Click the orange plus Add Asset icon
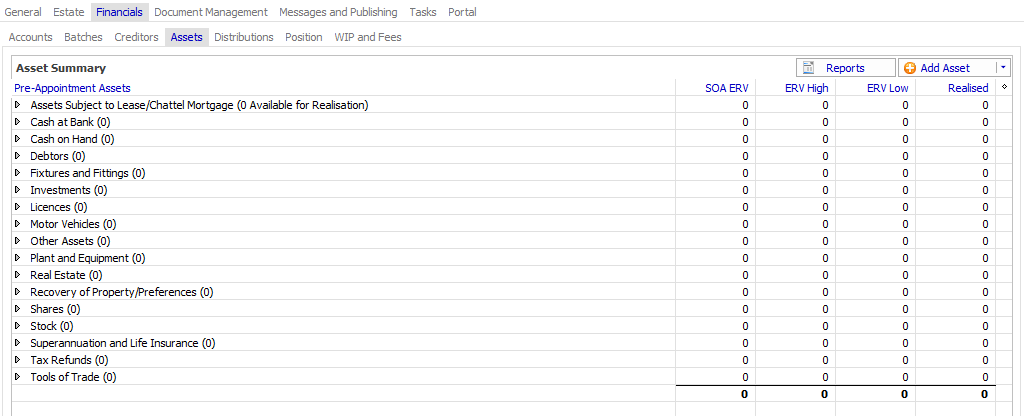 pyautogui.click(x=909, y=68)
